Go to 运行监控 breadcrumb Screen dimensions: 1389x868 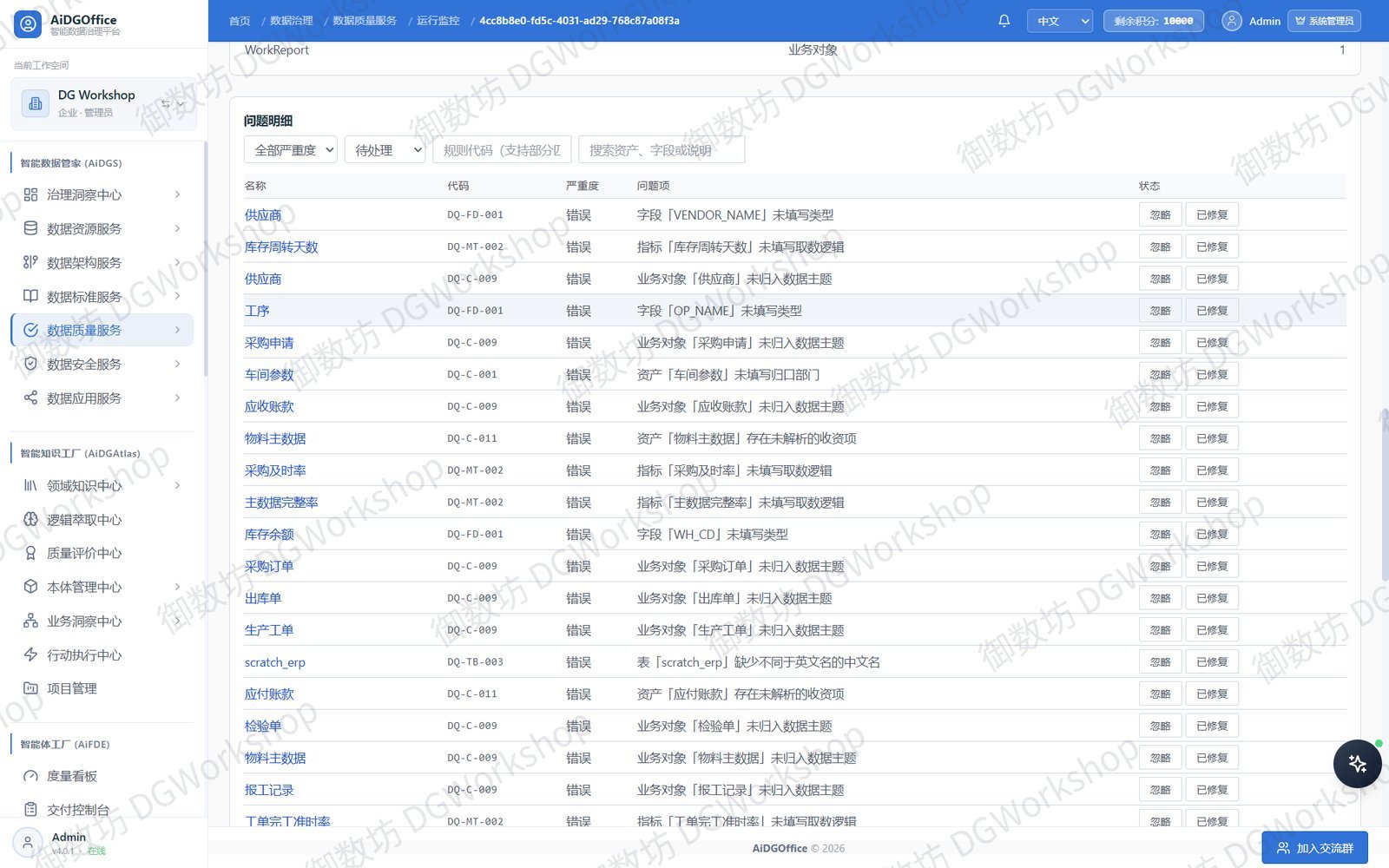438,21
